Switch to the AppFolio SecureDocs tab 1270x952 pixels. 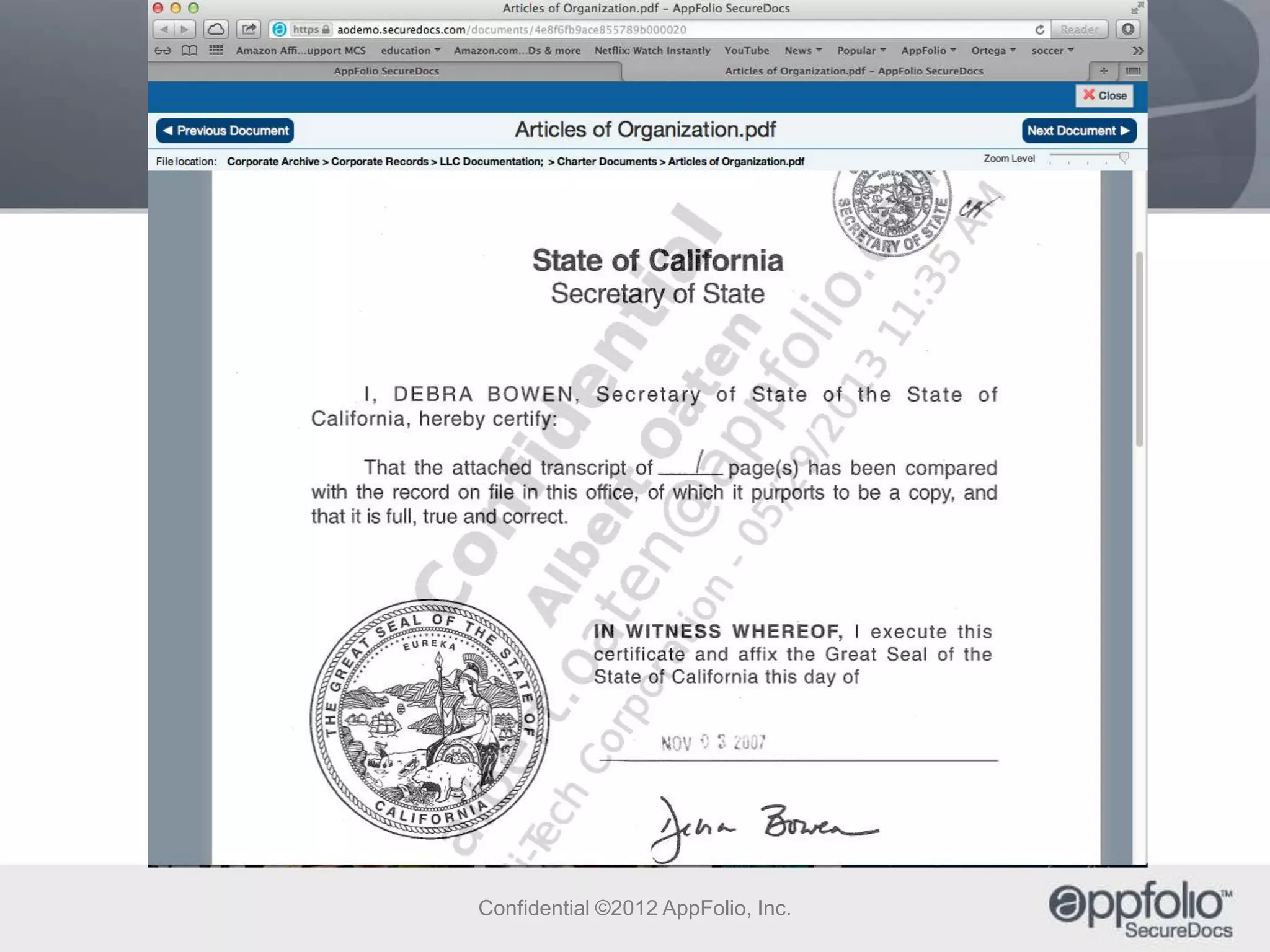pyautogui.click(x=386, y=71)
